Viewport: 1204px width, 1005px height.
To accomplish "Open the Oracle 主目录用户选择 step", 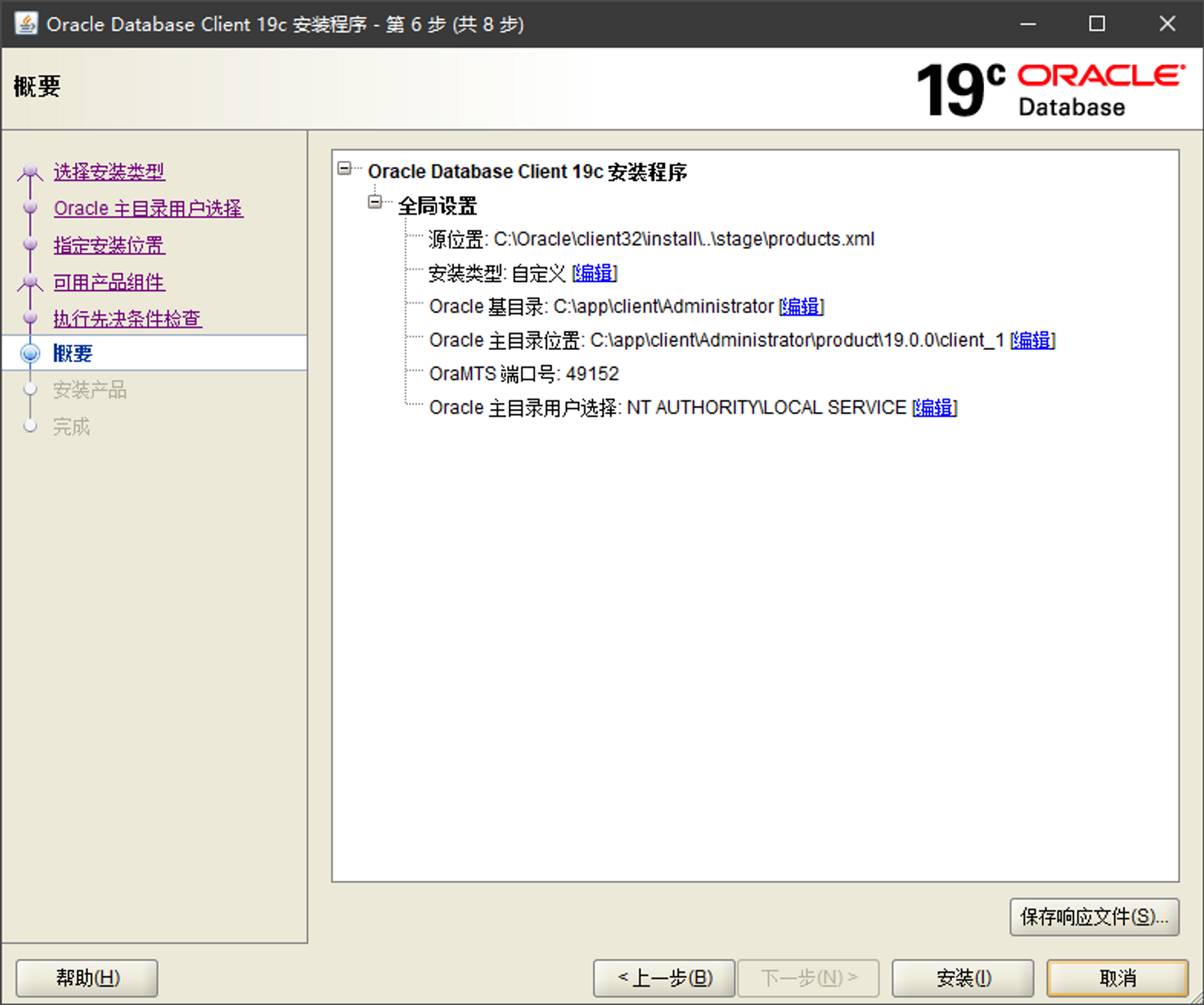I will (148, 208).
